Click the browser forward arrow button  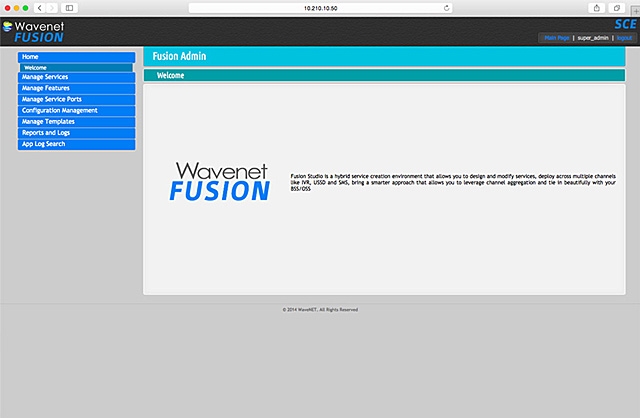[52, 7]
